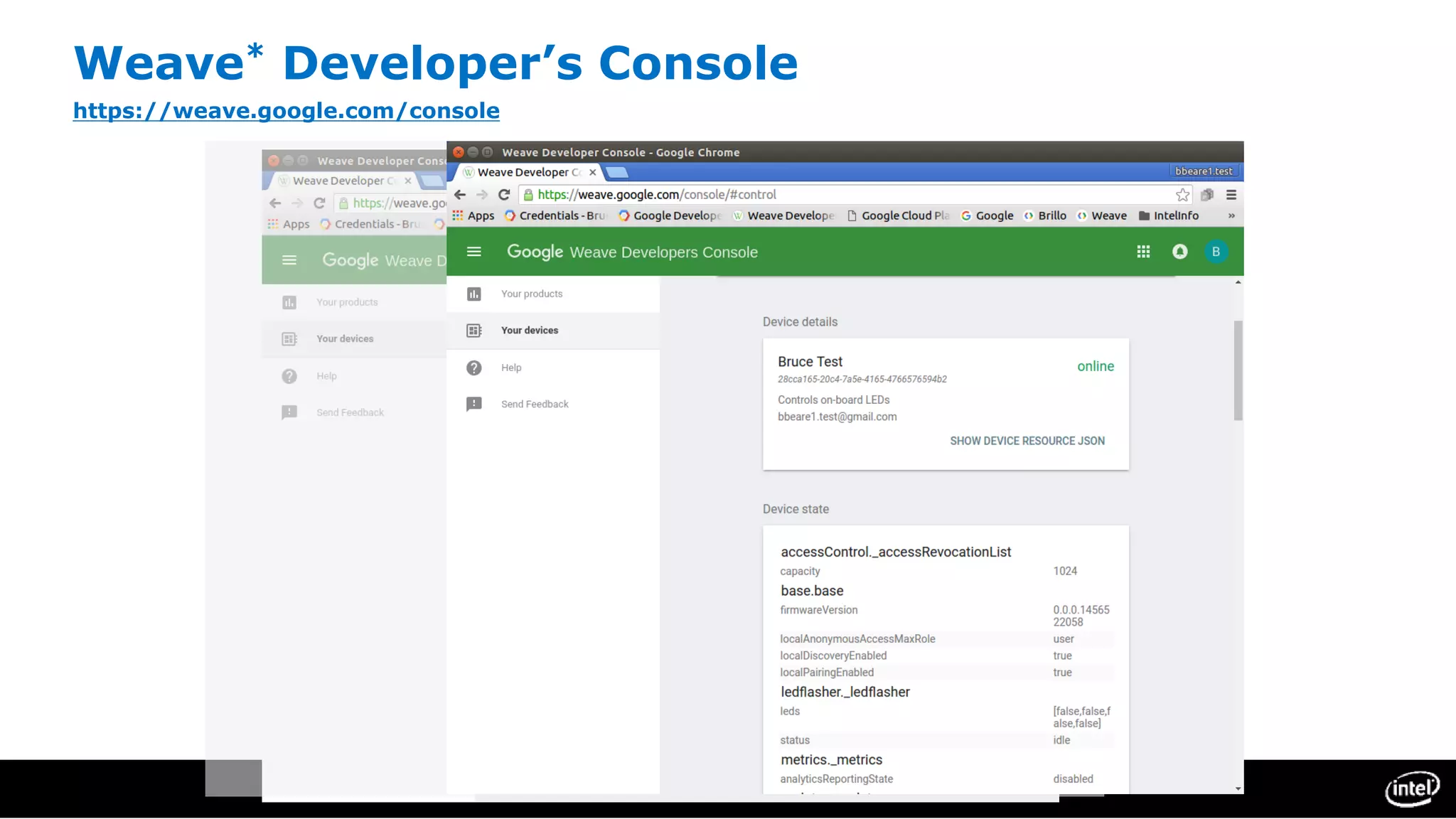The width and height of the screenshot is (1456, 819).
Task: Click the ledflasher._ledflasher heading
Action: point(845,692)
